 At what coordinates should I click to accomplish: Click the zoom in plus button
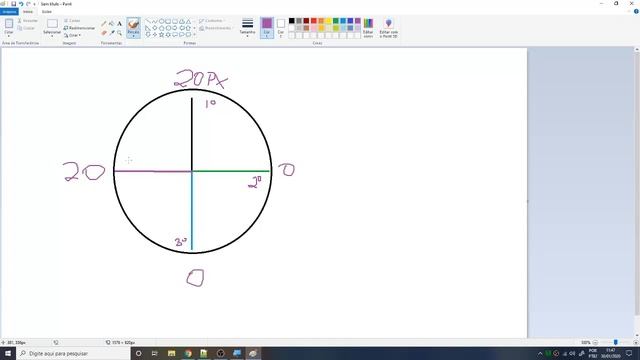coord(636,342)
